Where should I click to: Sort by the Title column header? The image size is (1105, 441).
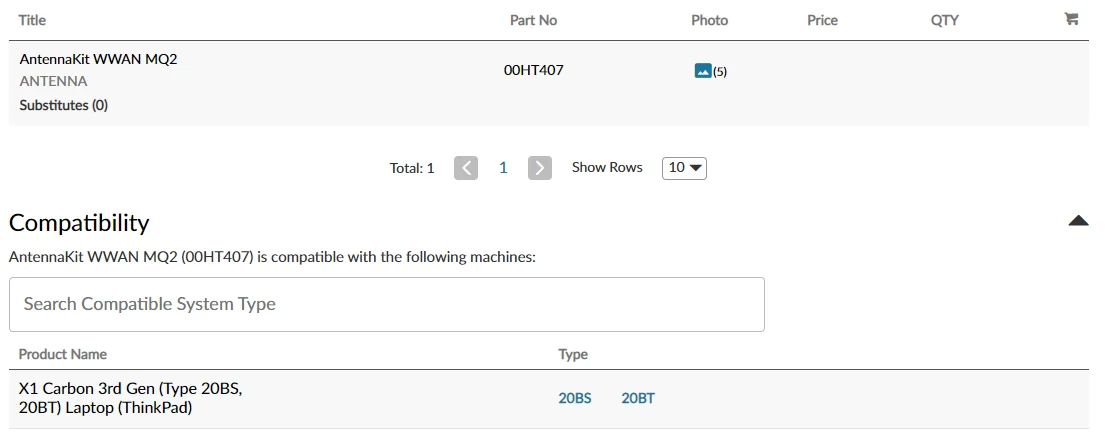click(32, 20)
